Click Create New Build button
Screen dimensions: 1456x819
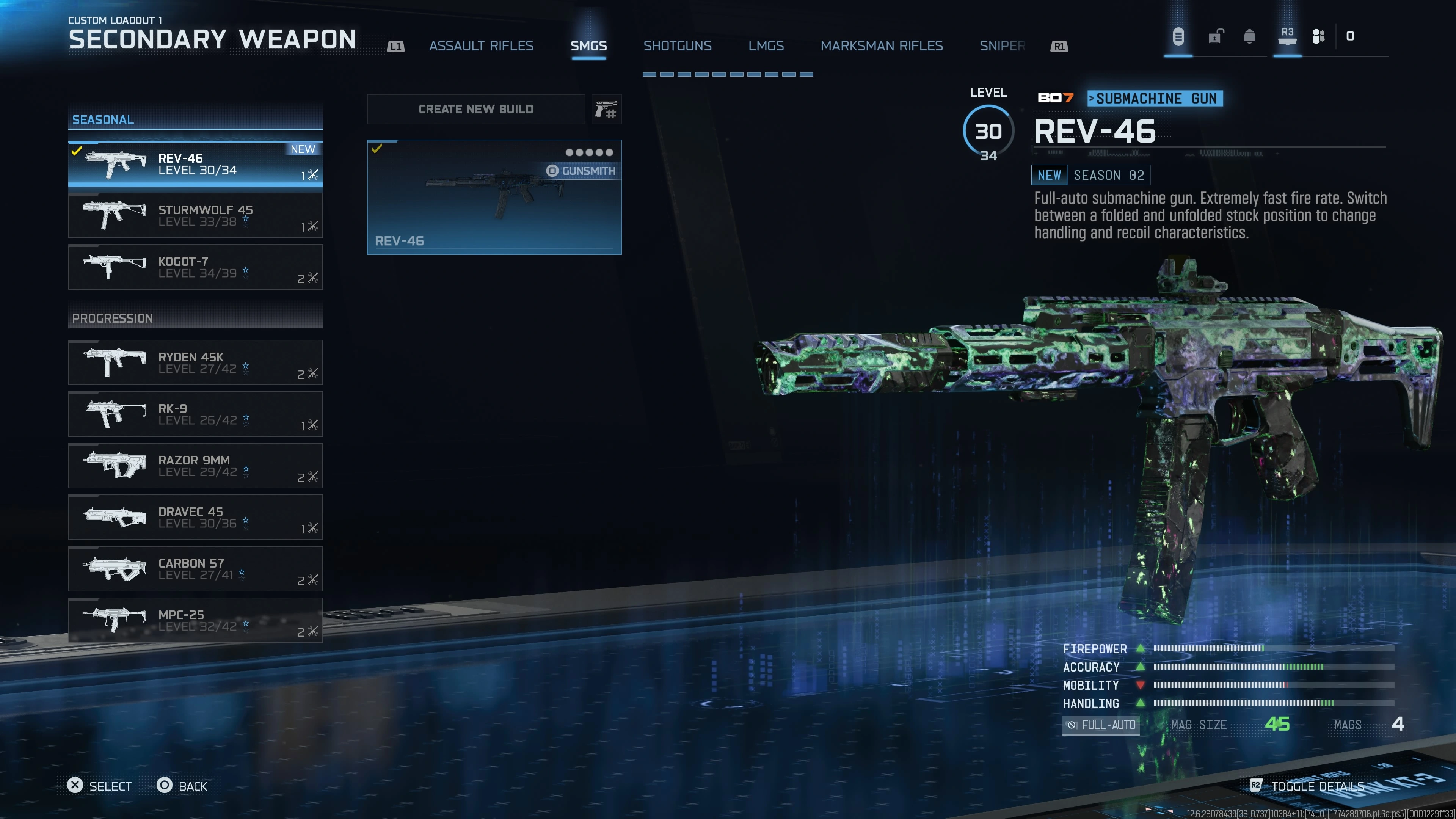click(475, 109)
